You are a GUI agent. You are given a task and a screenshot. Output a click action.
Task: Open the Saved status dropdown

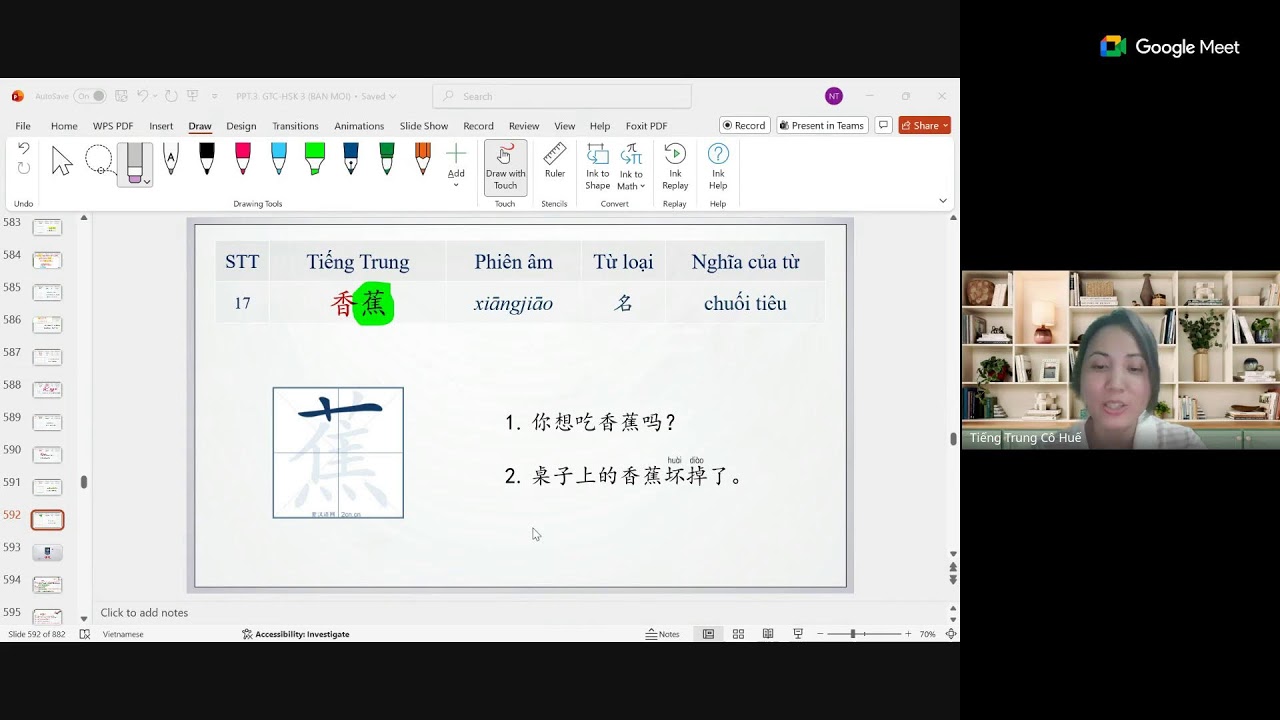pos(379,96)
